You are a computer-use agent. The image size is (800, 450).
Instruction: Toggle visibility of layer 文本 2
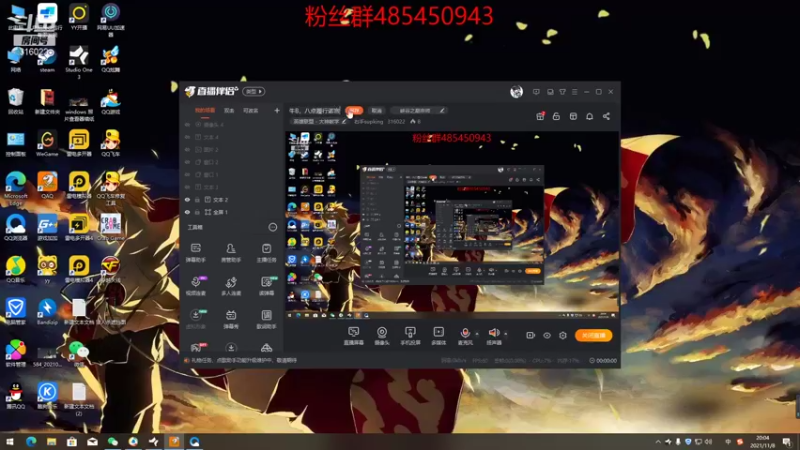tap(187, 200)
